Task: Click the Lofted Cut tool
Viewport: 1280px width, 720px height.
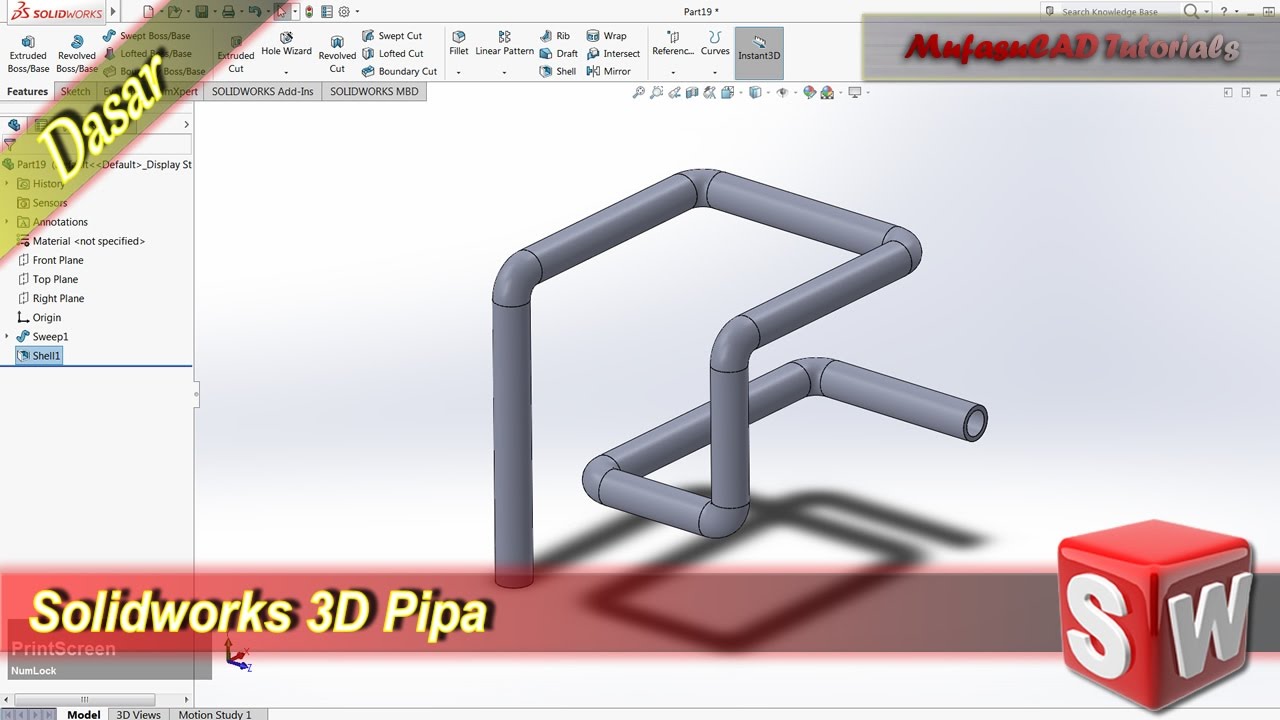Action: click(392, 54)
